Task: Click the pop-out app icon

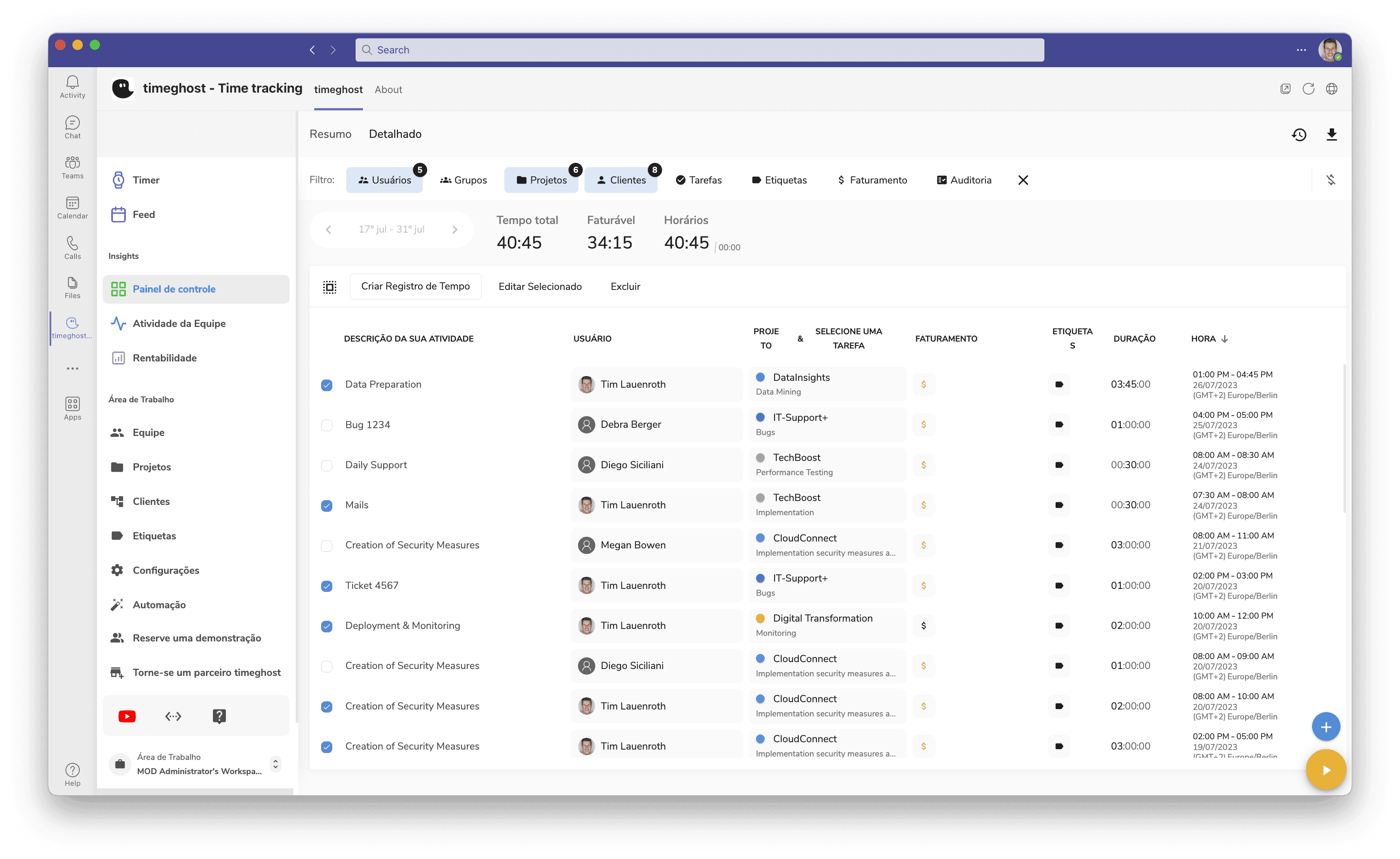Action: tap(1285, 89)
